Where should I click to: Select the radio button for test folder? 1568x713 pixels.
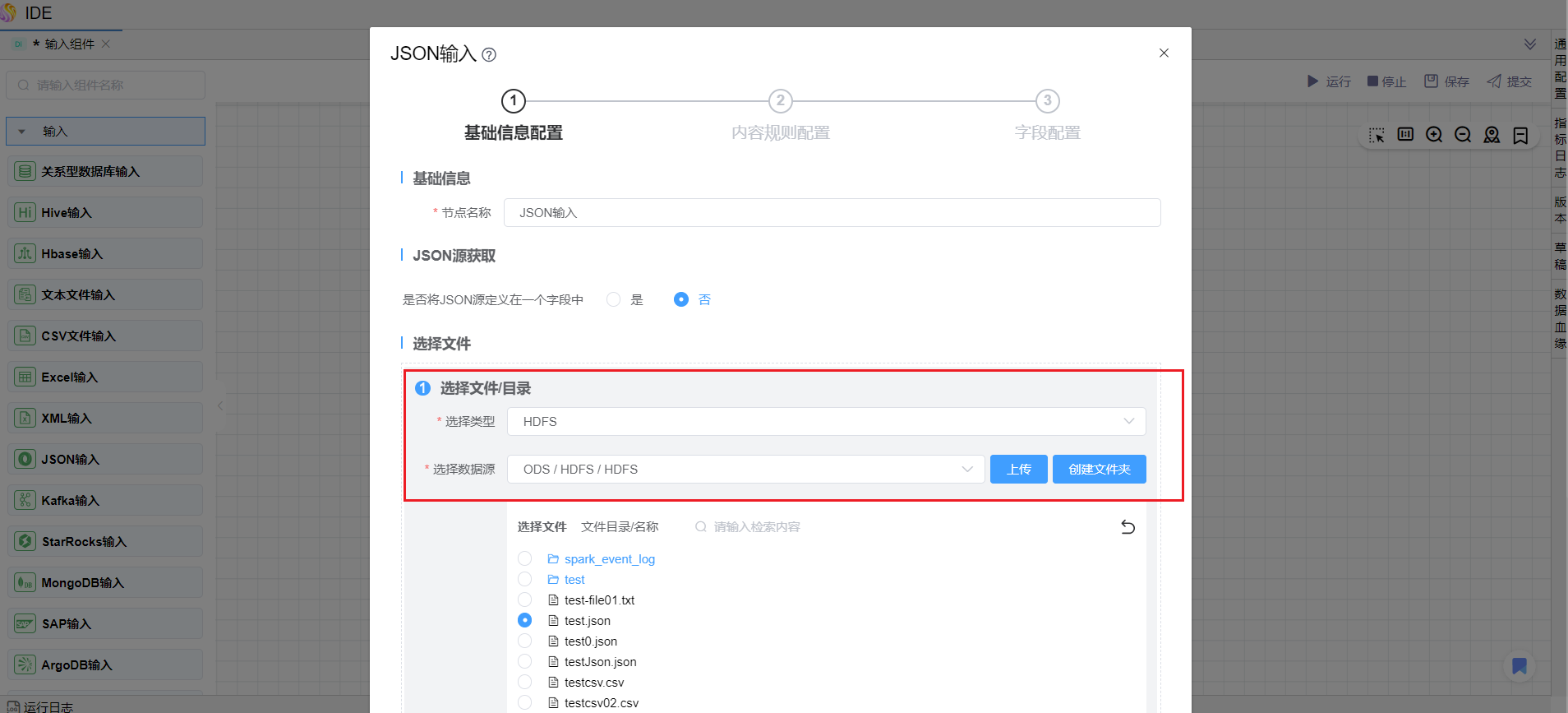(x=524, y=580)
